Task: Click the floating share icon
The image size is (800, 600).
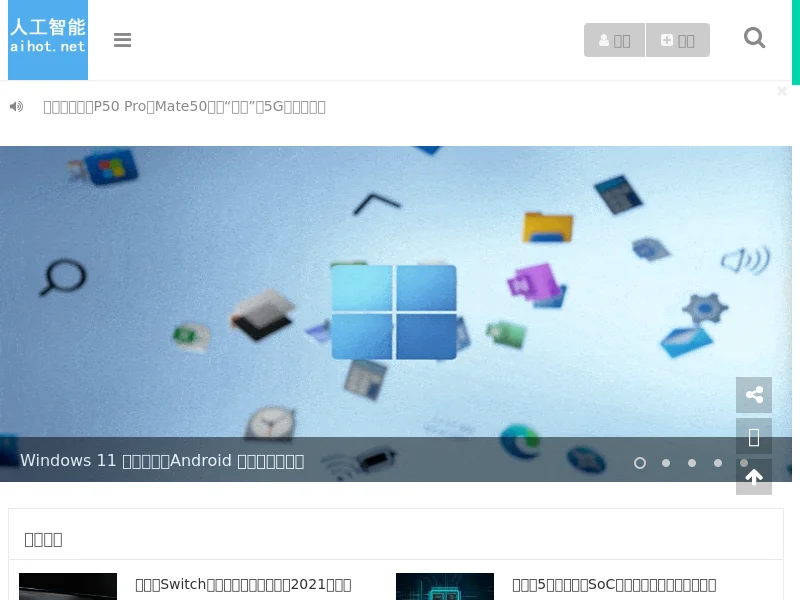Action: coord(754,395)
